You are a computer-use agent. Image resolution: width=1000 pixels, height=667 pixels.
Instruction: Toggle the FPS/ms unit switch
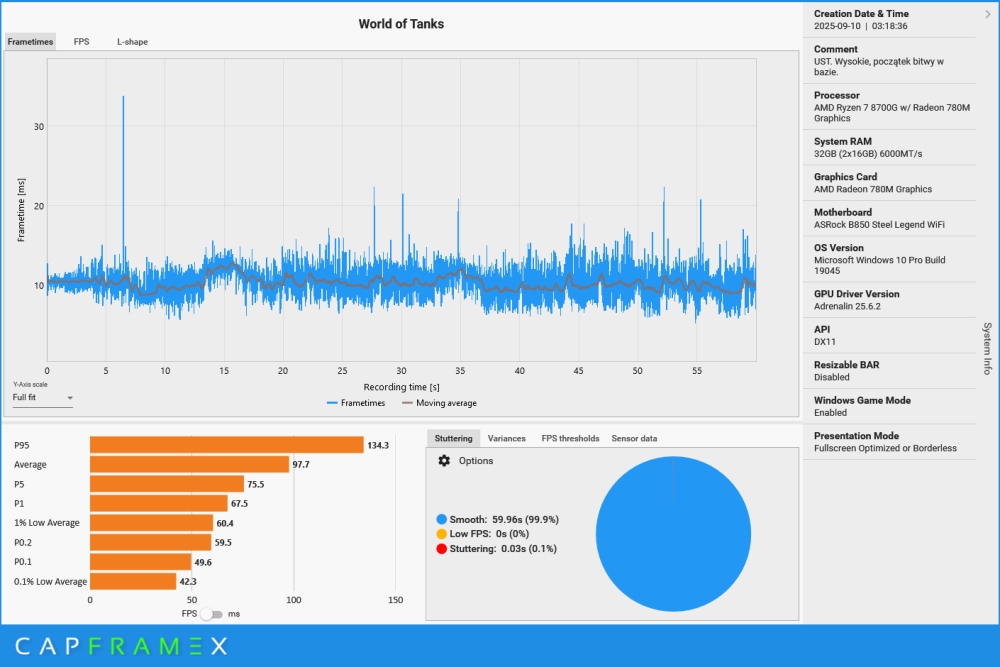tap(212, 614)
